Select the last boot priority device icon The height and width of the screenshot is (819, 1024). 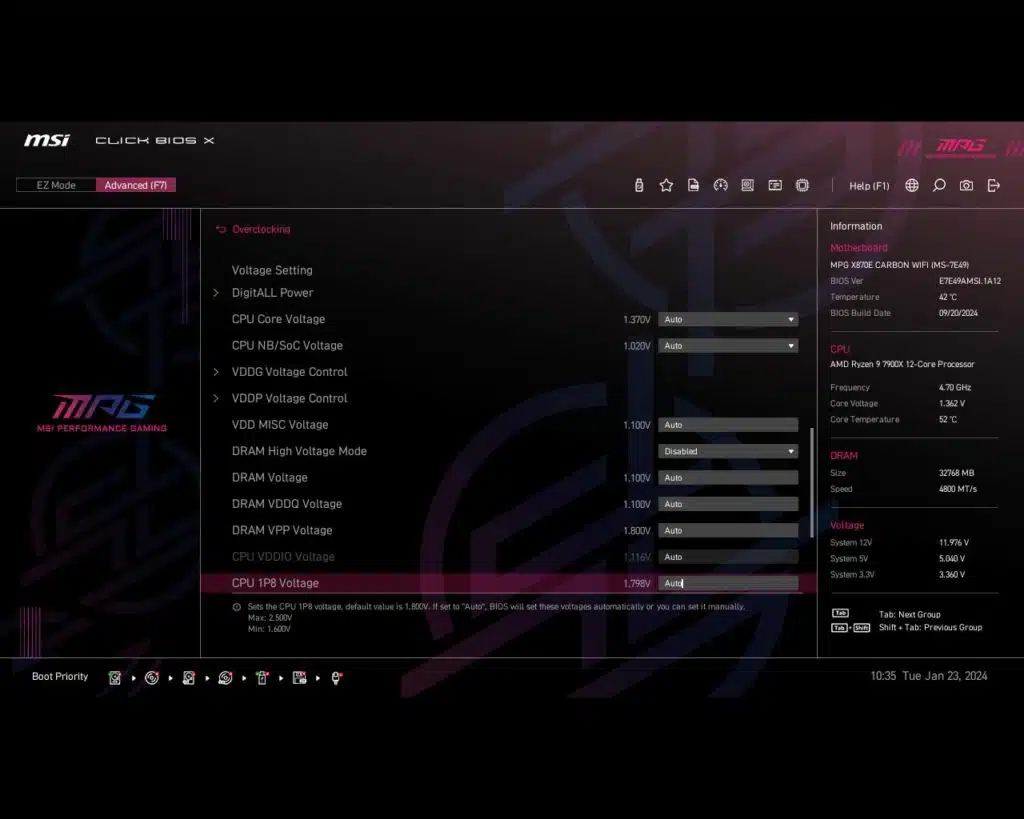pos(336,678)
